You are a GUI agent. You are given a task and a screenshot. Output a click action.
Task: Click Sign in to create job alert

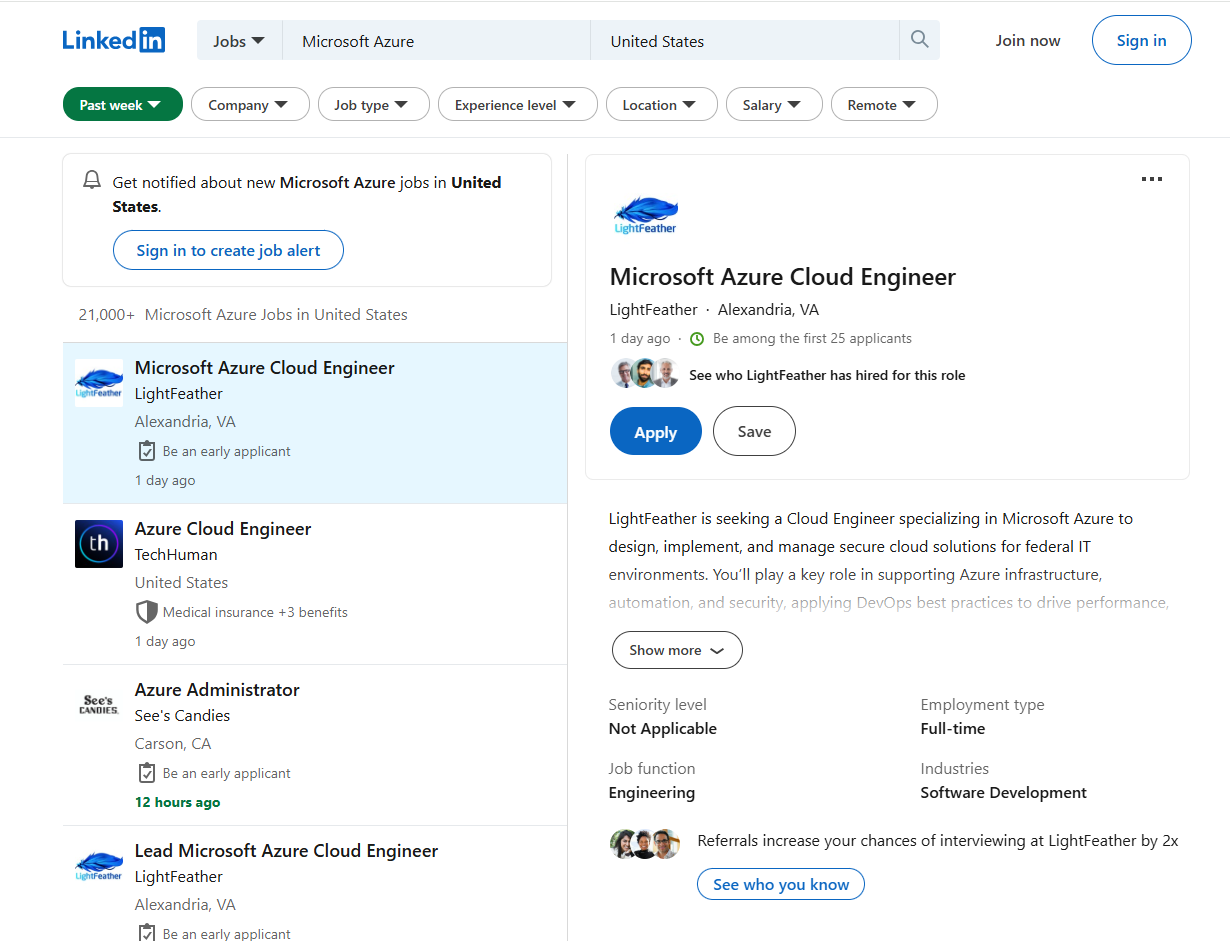(228, 250)
